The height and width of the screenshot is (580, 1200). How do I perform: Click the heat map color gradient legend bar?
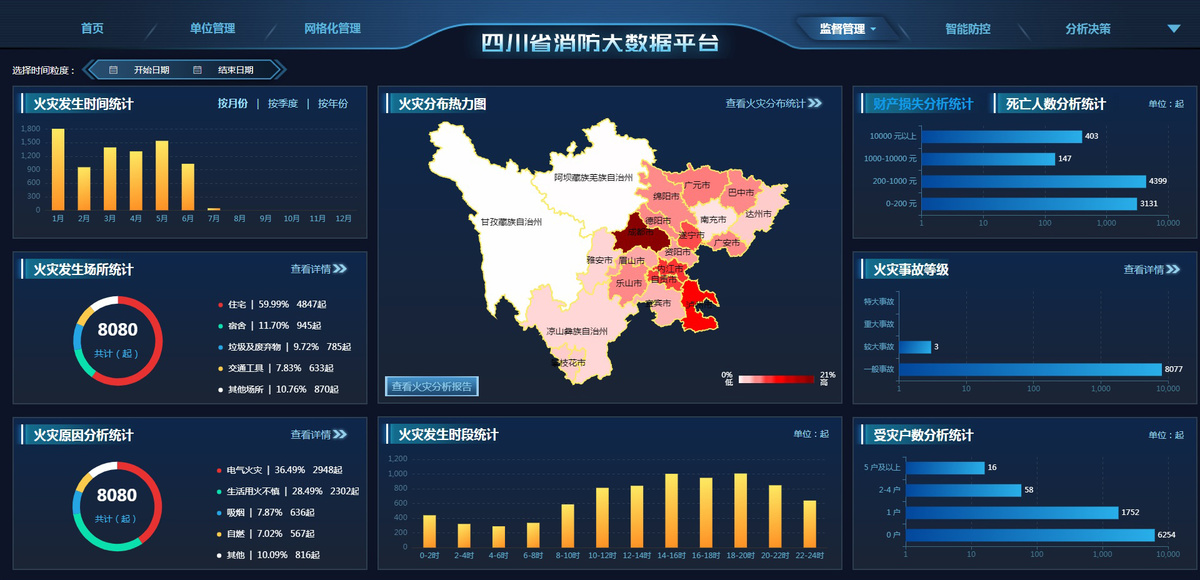[x=776, y=379]
